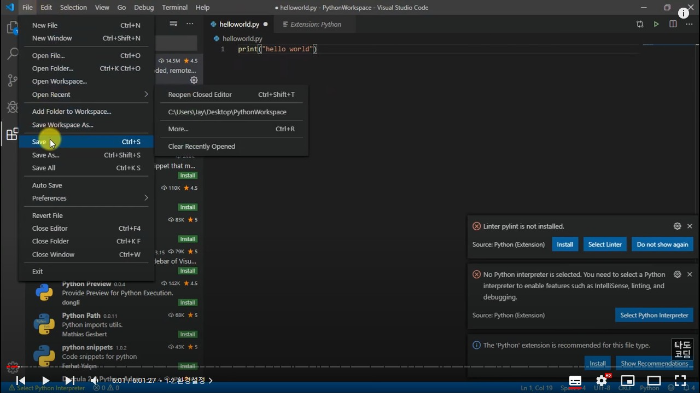Open the Selection menu
The height and width of the screenshot is (393, 700).
point(73,8)
